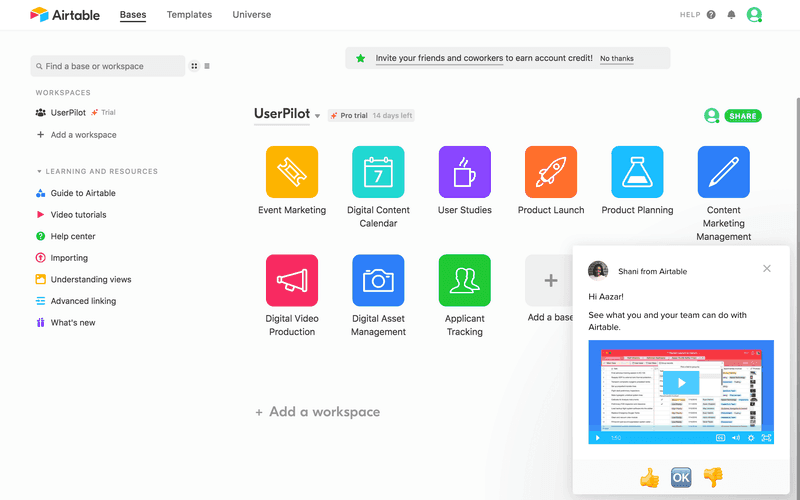Viewport: 800px width, 500px height.
Task: Open the Content Marketing Management pencil base
Action: click(x=723, y=172)
